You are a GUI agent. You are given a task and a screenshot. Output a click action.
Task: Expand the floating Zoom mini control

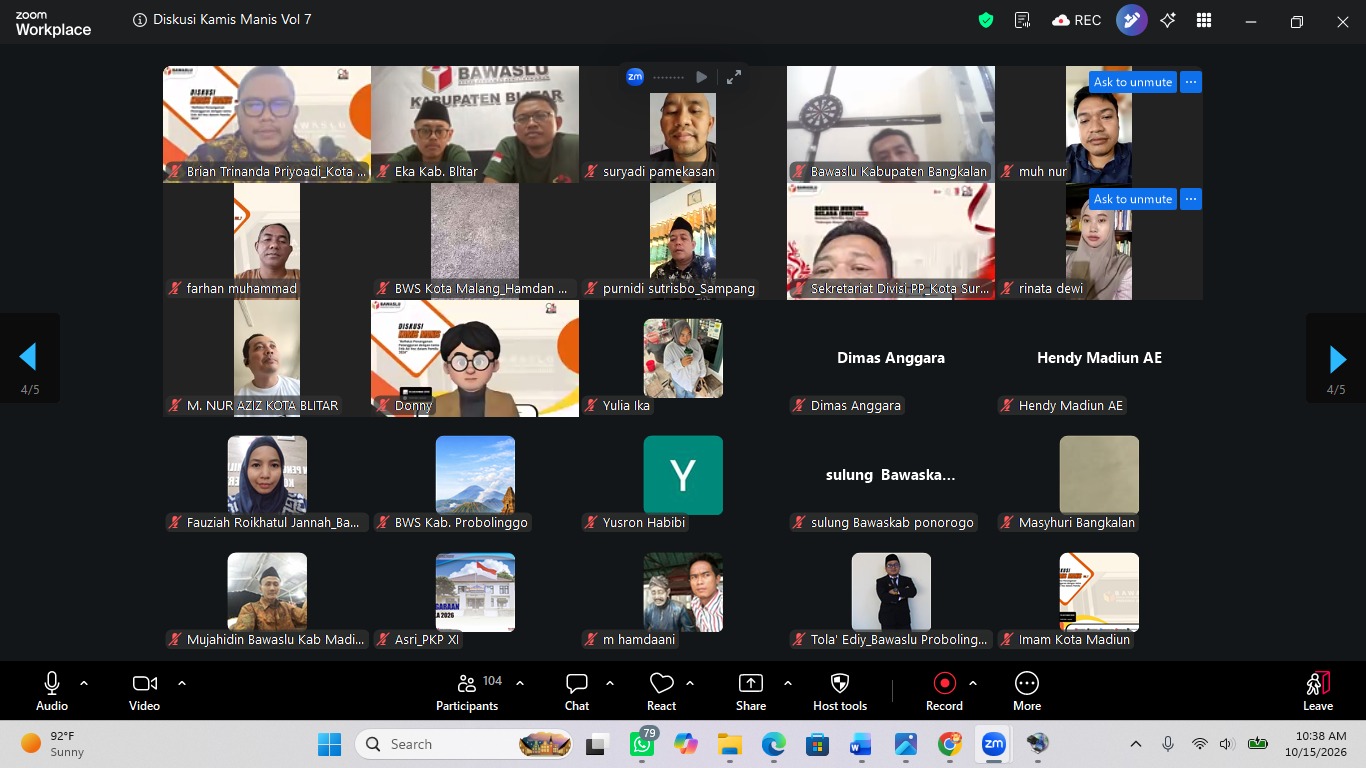[734, 77]
